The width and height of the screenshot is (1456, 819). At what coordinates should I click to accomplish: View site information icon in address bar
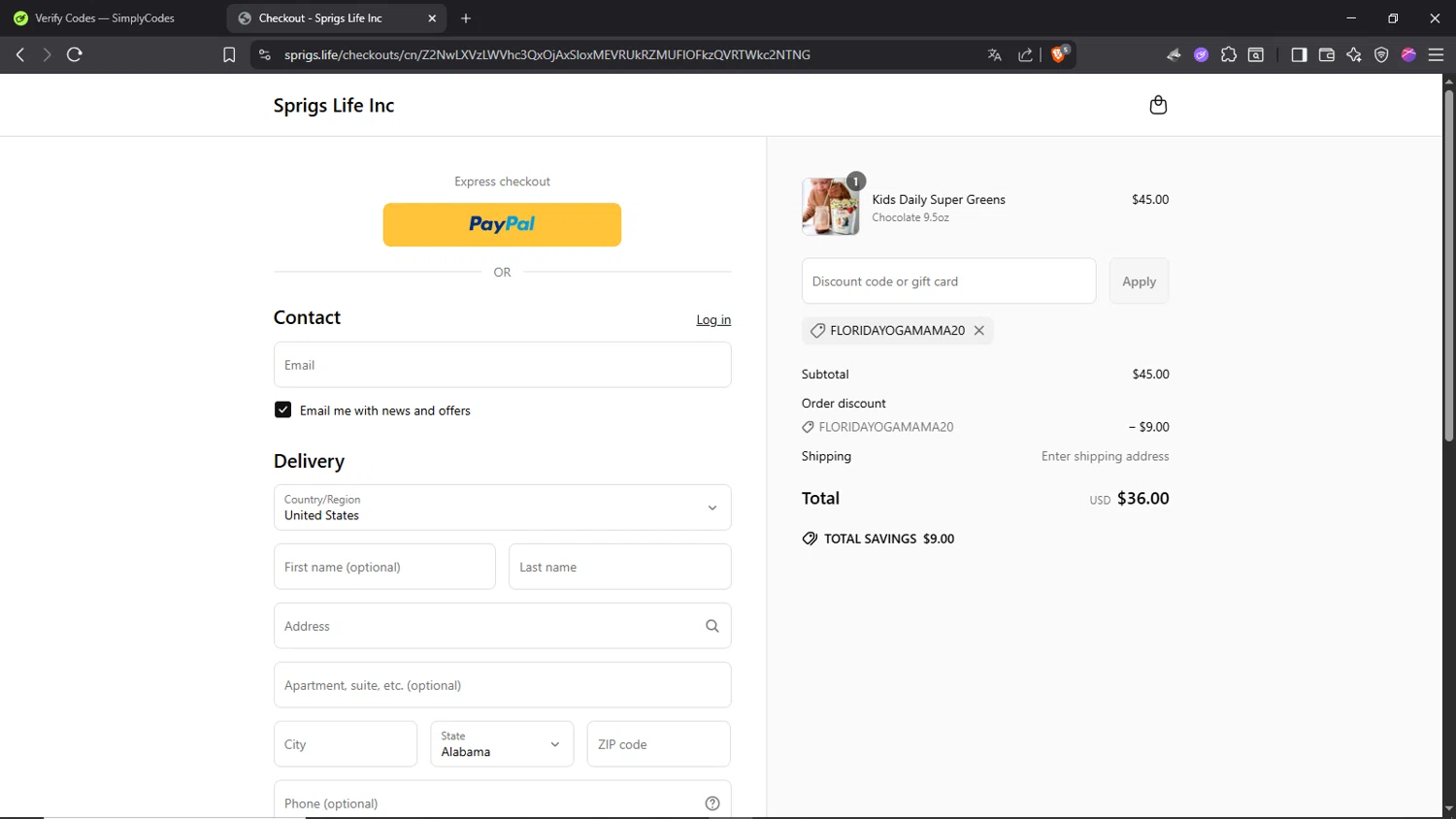tap(264, 55)
